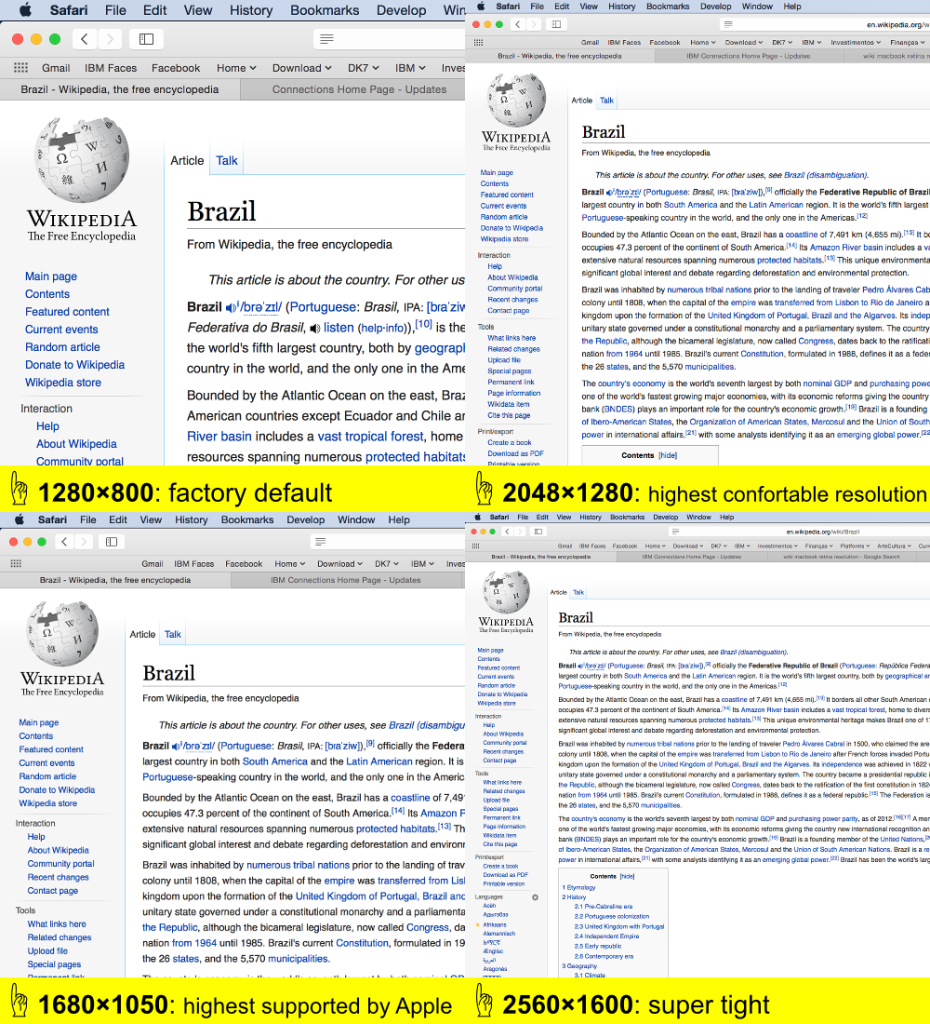Click the favorites grid icon in the bookmarks bar

coord(20,67)
